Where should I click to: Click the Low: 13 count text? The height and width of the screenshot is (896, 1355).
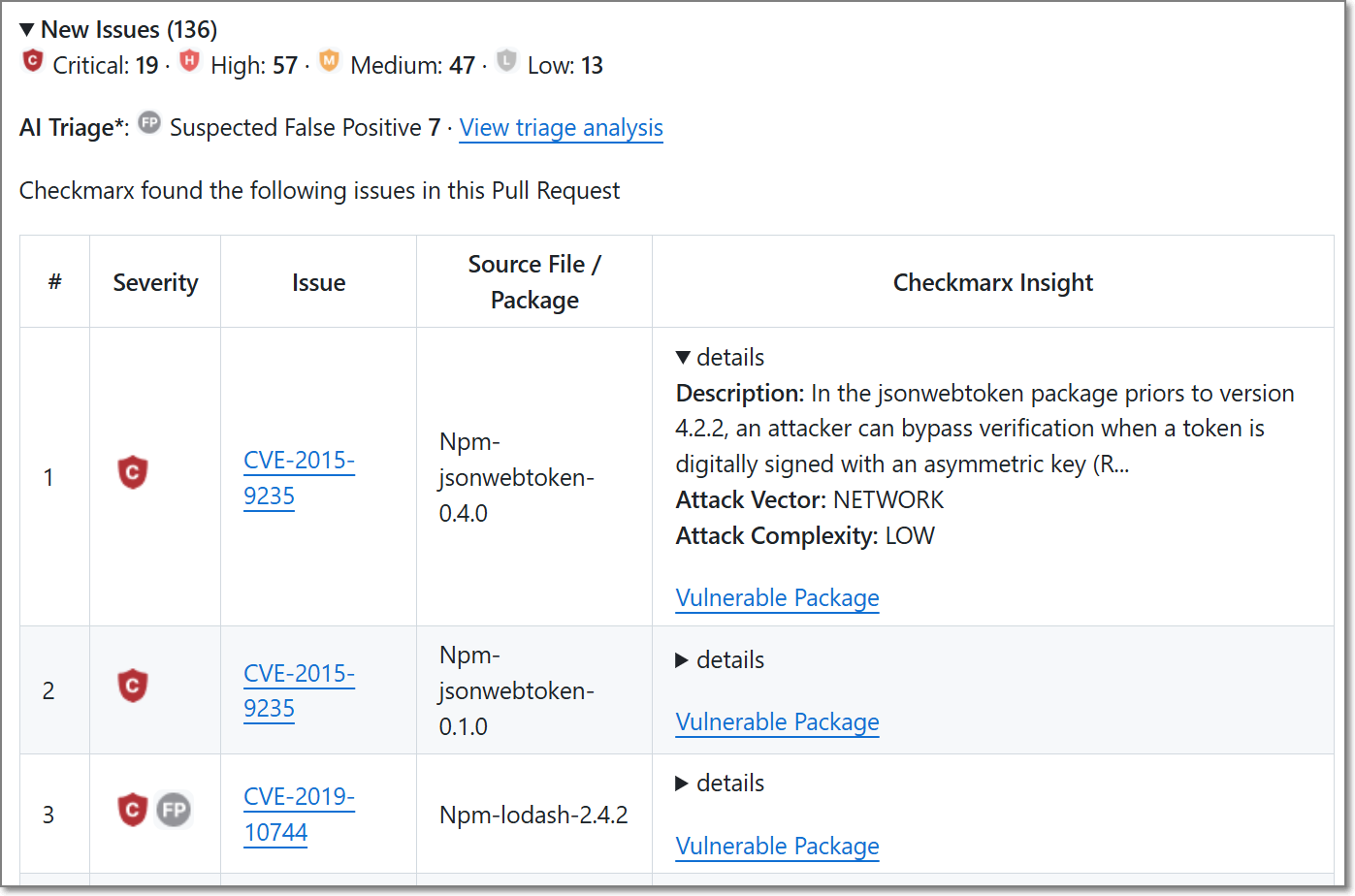pos(565,65)
